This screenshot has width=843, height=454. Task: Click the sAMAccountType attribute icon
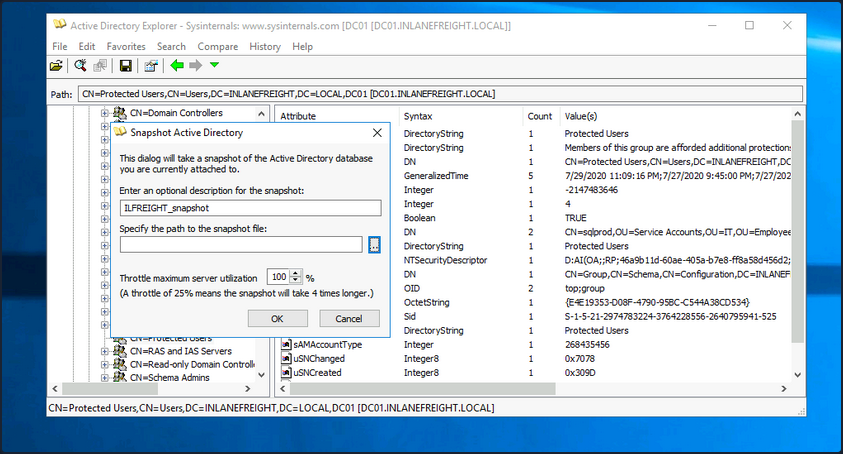286,345
